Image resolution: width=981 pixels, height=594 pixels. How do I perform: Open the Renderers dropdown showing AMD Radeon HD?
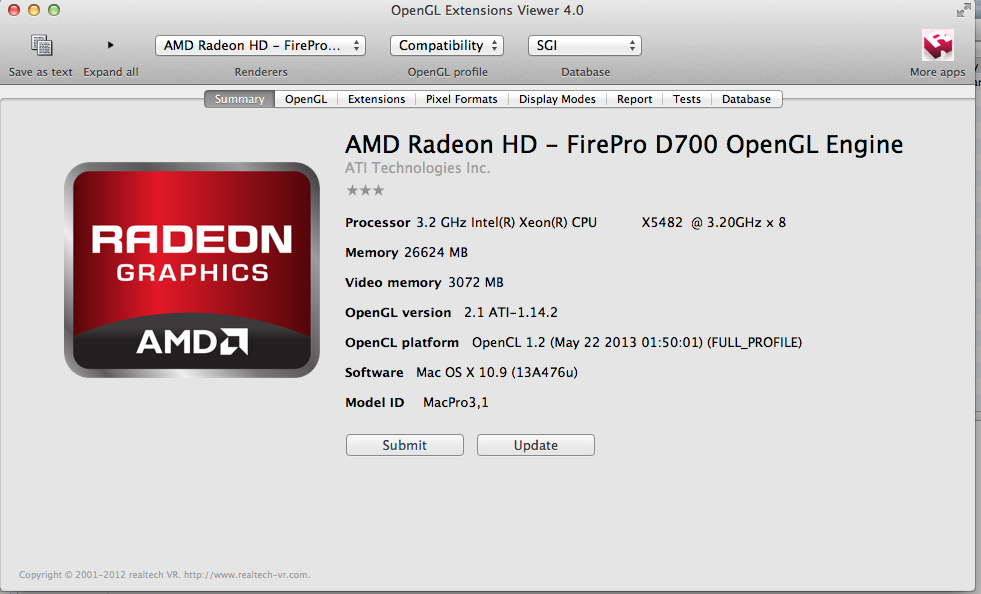pos(260,46)
